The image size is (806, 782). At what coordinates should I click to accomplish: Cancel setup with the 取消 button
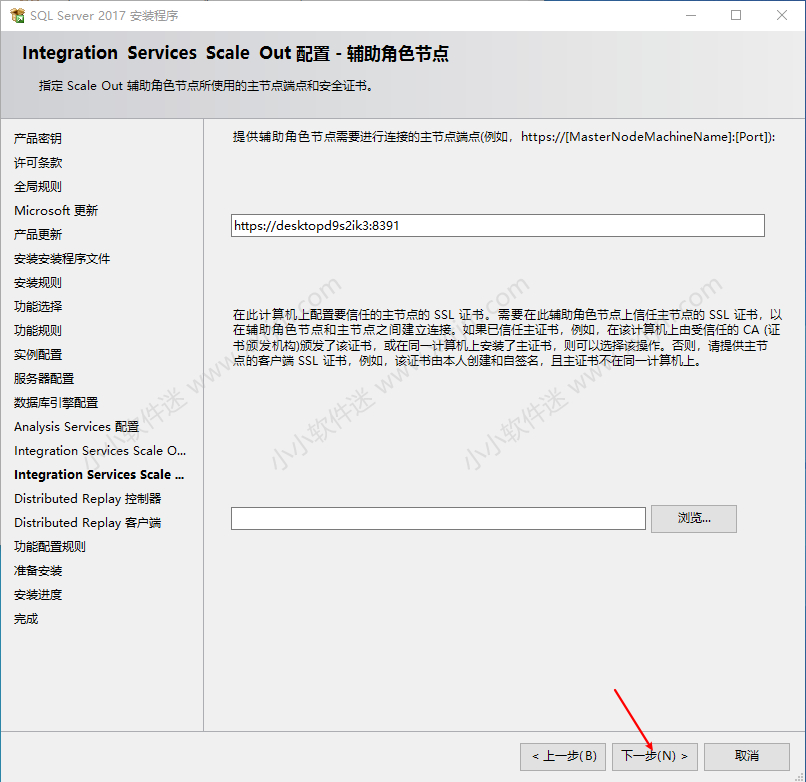[x=746, y=756]
